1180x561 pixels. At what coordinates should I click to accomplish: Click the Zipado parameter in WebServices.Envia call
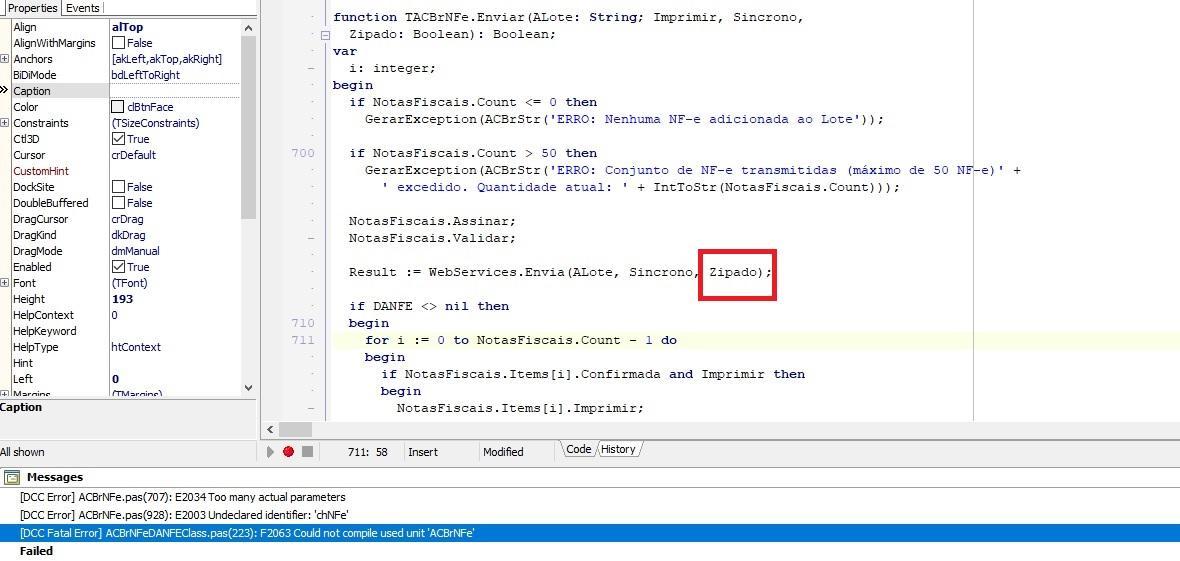coord(733,272)
